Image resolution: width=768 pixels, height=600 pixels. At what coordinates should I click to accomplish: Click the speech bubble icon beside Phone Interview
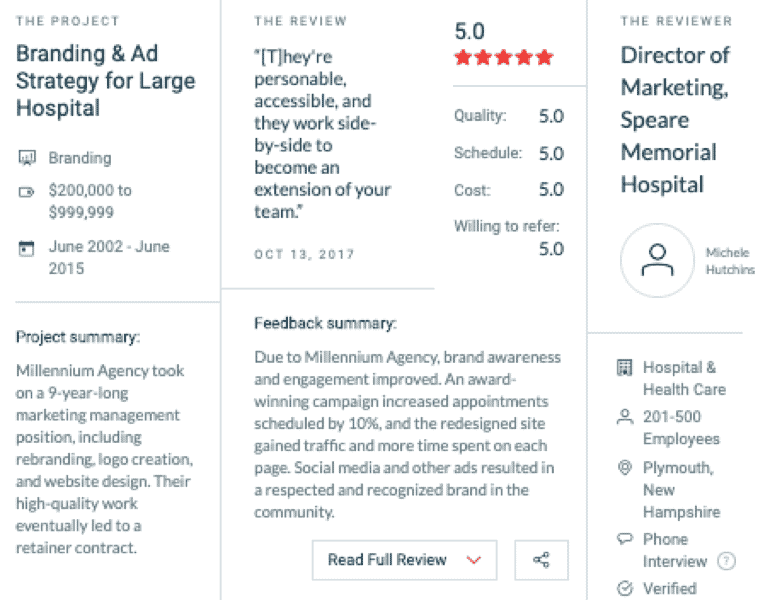click(x=624, y=539)
